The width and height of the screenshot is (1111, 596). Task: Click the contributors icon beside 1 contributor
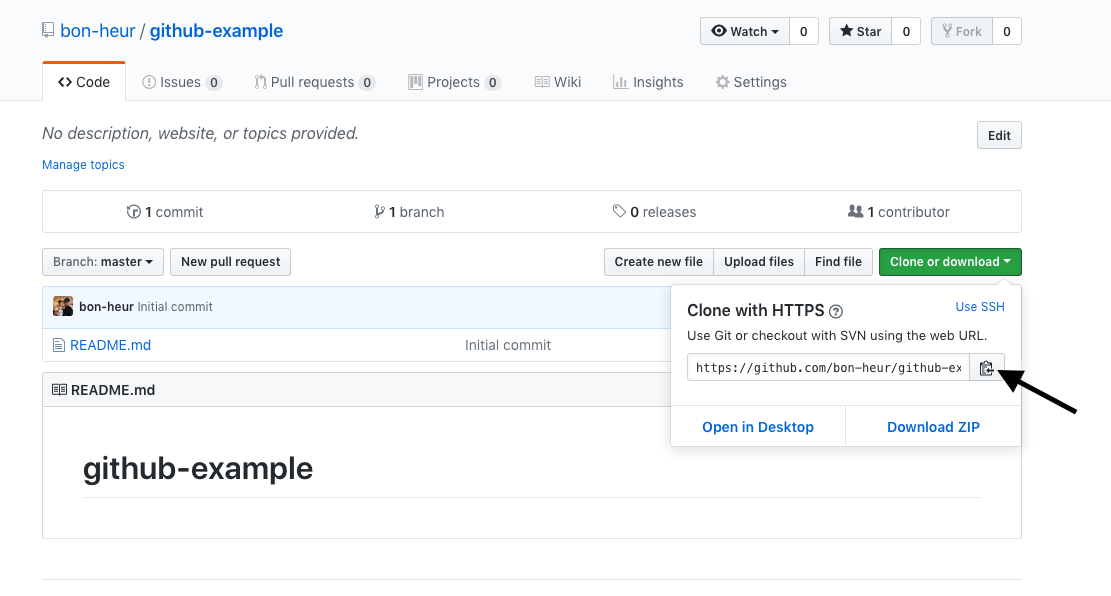coord(856,211)
